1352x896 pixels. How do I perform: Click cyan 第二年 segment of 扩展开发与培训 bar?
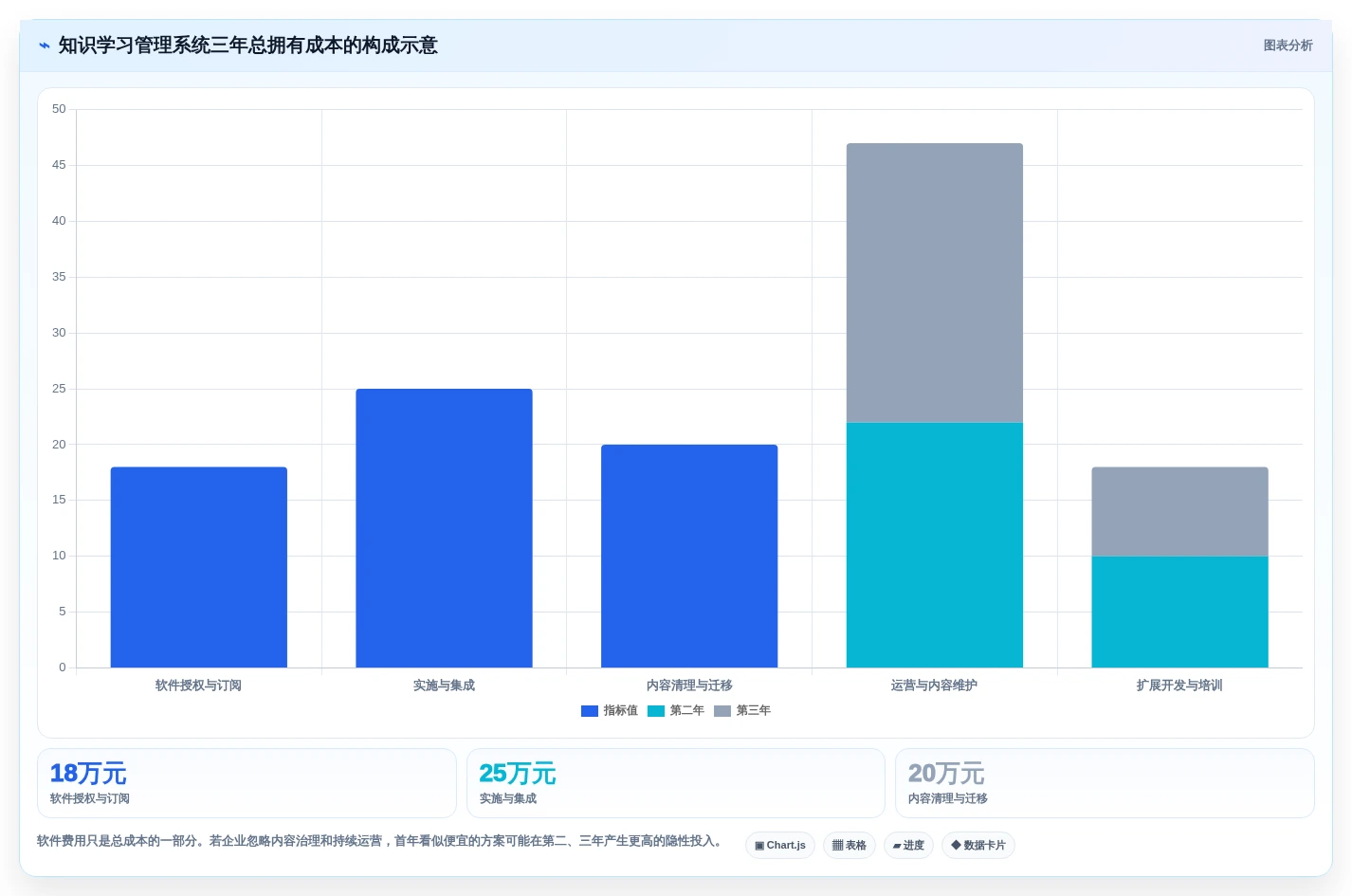point(1180,612)
